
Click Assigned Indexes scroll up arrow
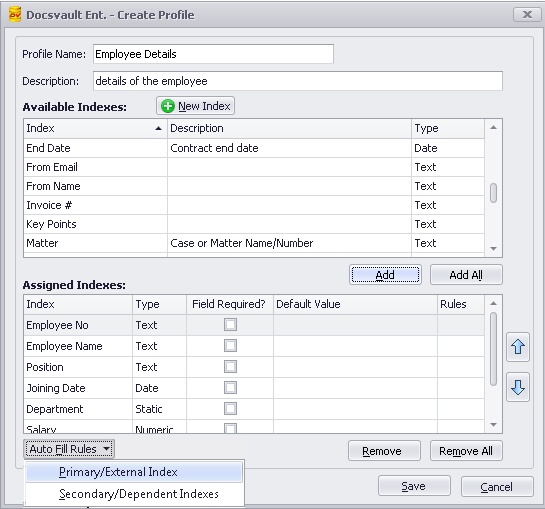coord(493,304)
